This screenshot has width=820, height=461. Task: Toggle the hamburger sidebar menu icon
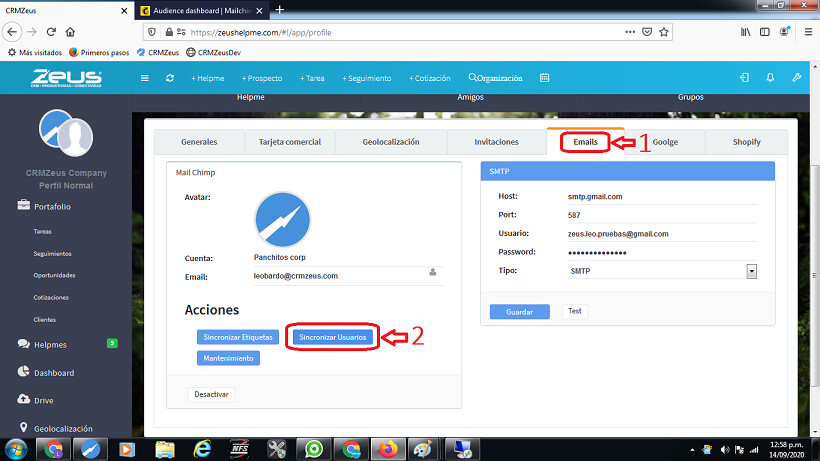145,78
